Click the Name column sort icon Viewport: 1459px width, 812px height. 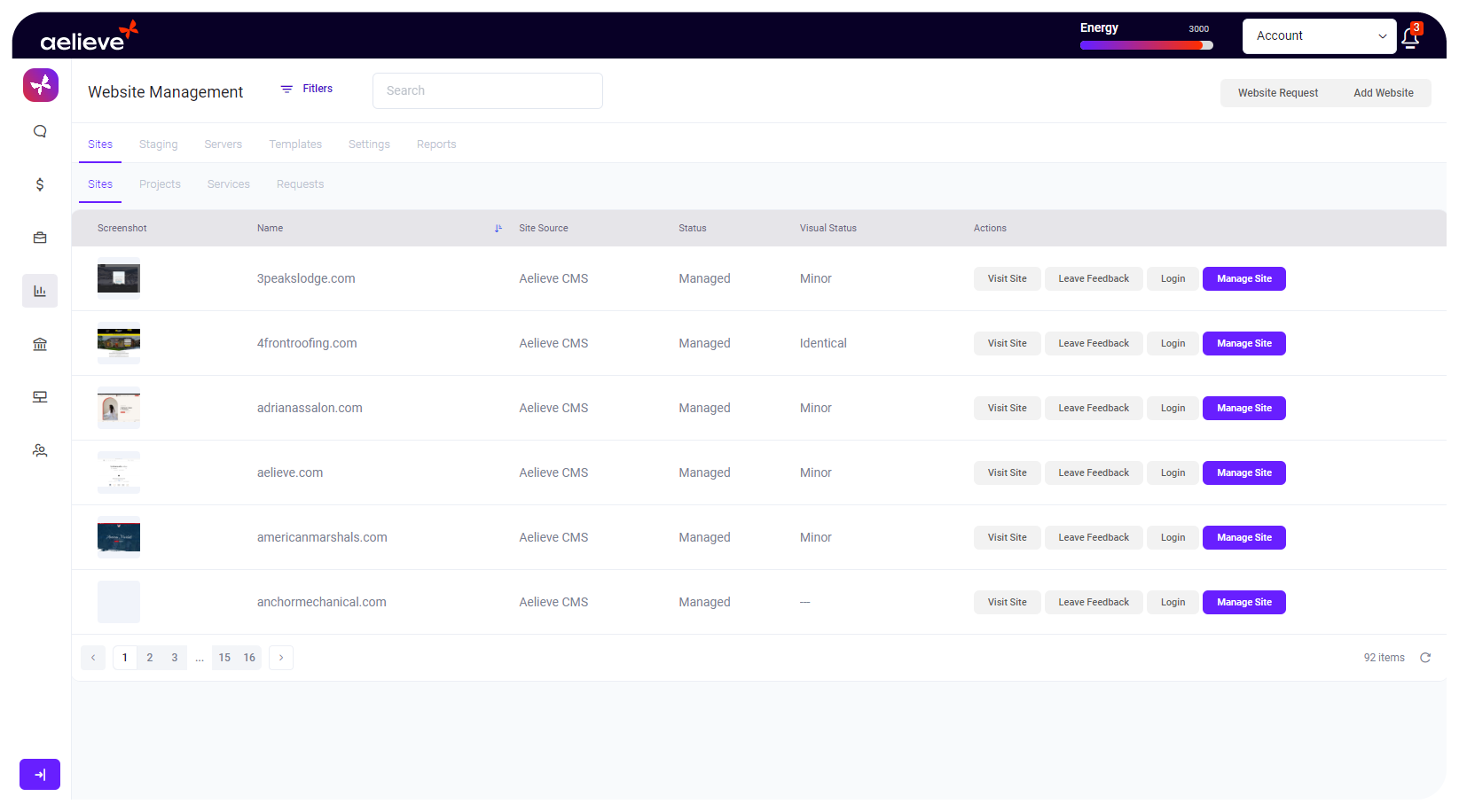tap(498, 229)
